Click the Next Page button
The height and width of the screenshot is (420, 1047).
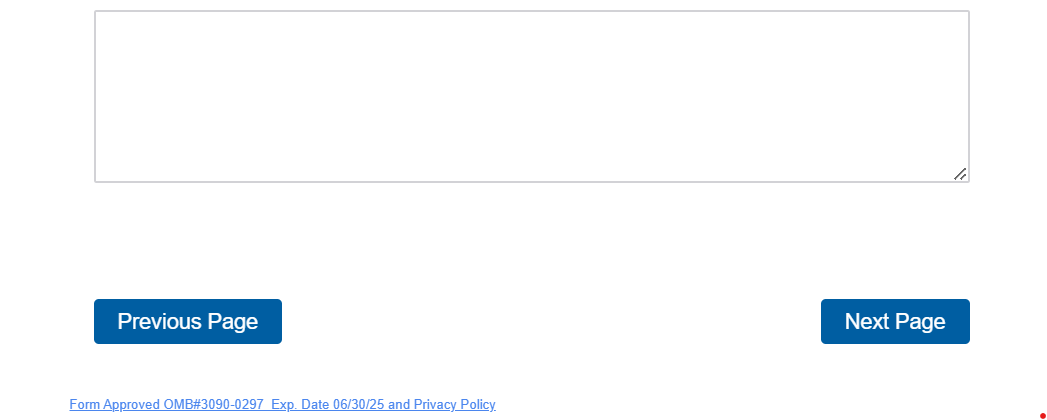pyautogui.click(x=895, y=321)
